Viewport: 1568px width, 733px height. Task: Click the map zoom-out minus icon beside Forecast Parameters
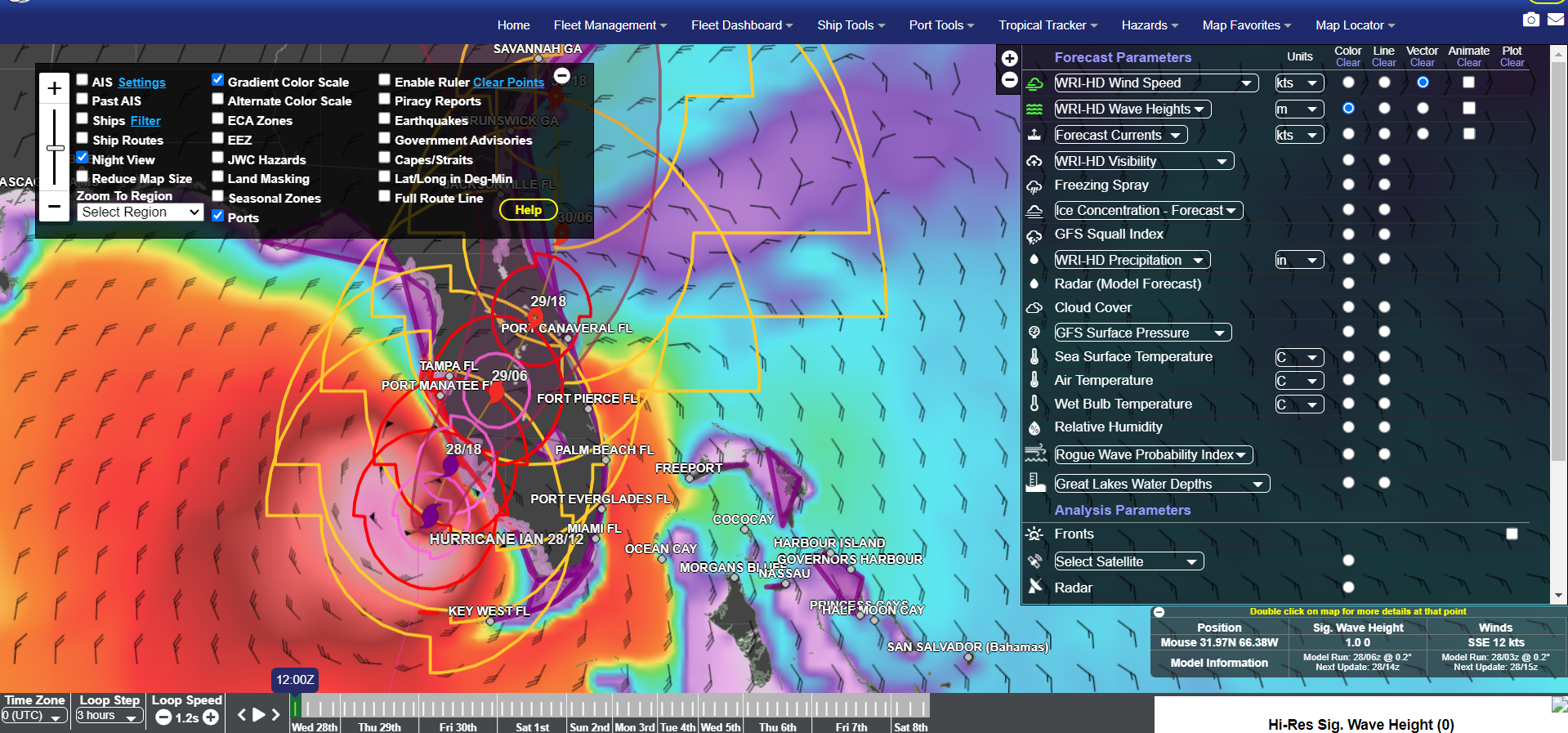(x=1010, y=79)
